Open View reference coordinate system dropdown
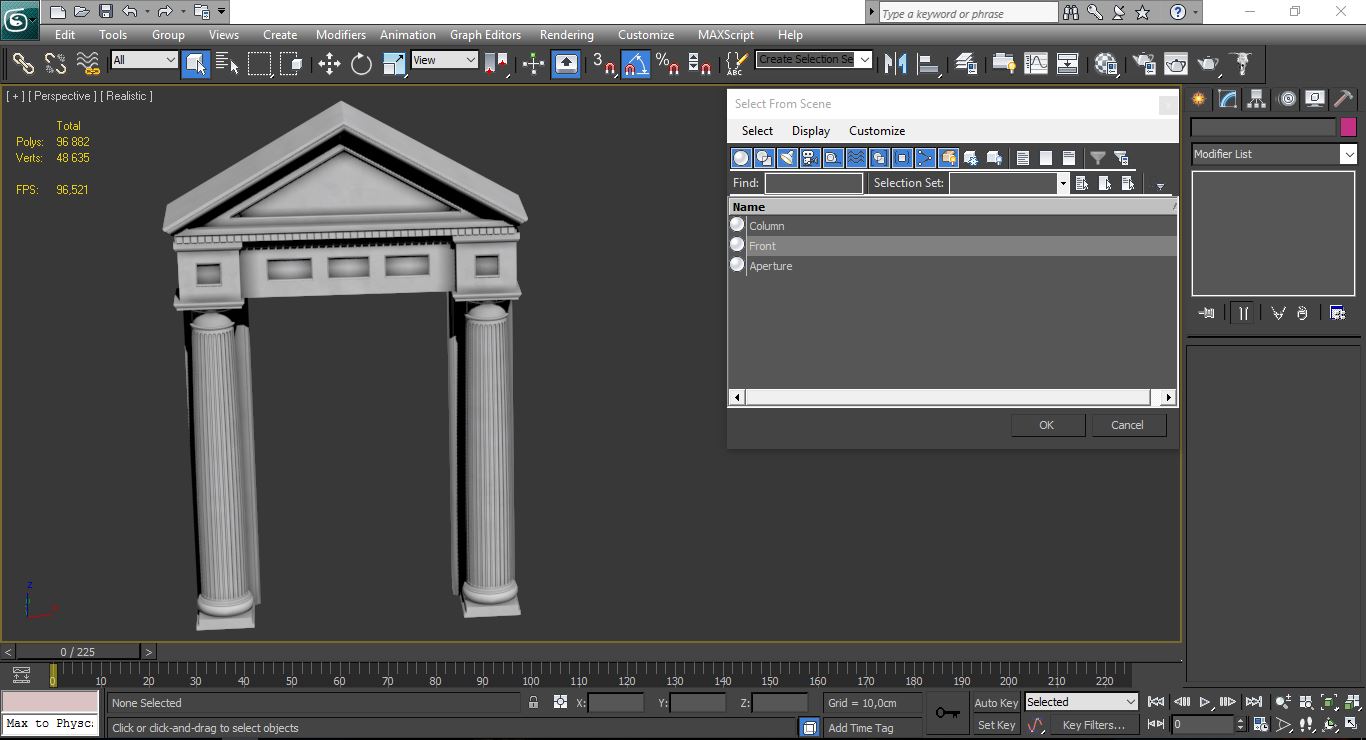The image size is (1366, 740). click(x=445, y=60)
